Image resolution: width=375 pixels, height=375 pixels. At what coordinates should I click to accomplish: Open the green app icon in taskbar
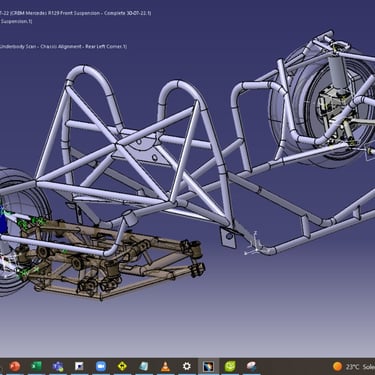point(230,366)
